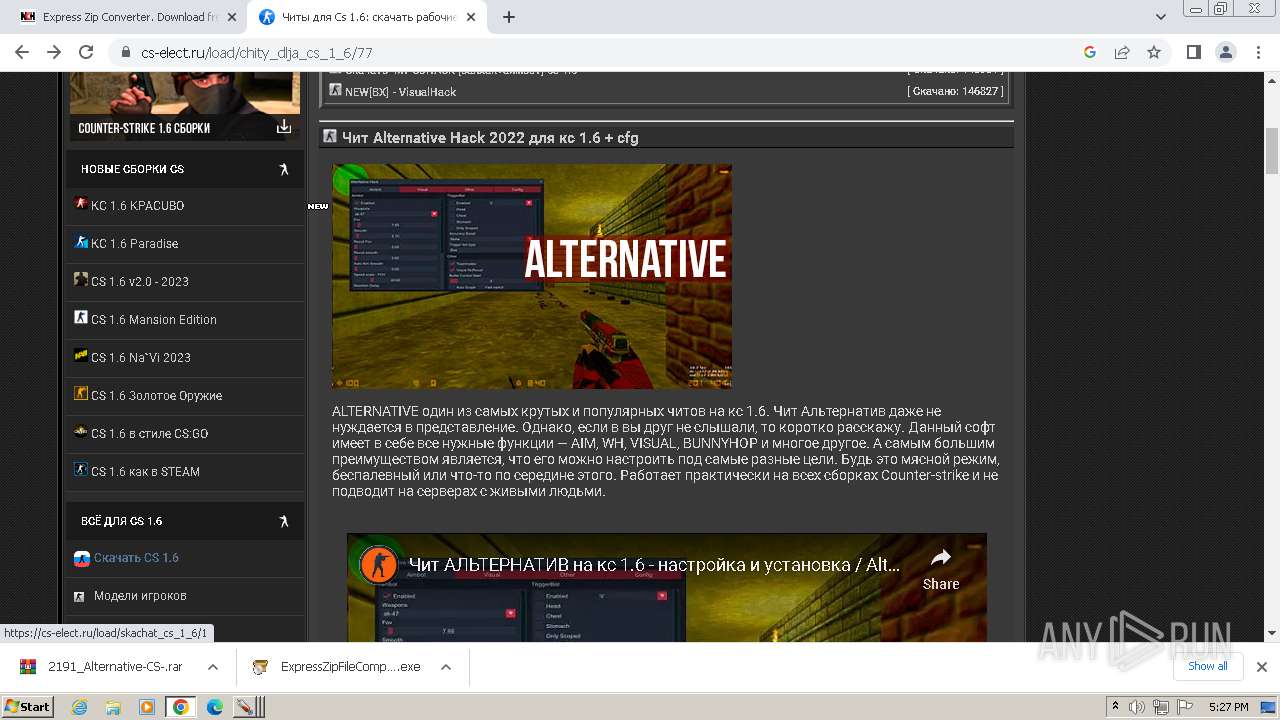1280x720 pixels.
Task: Share this page icon
Action: (1122, 52)
